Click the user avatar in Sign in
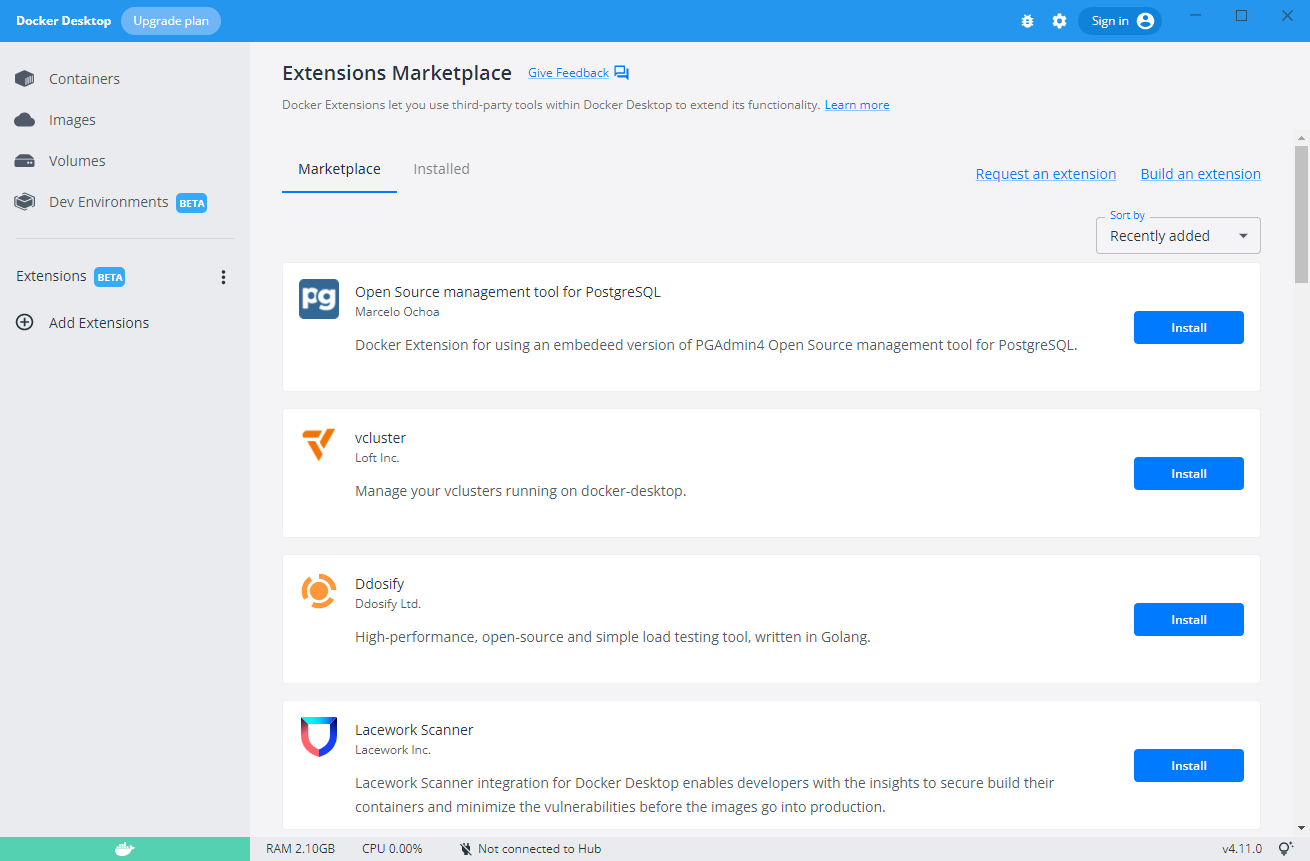The width and height of the screenshot is (1310, 861). coord(1145,21)
